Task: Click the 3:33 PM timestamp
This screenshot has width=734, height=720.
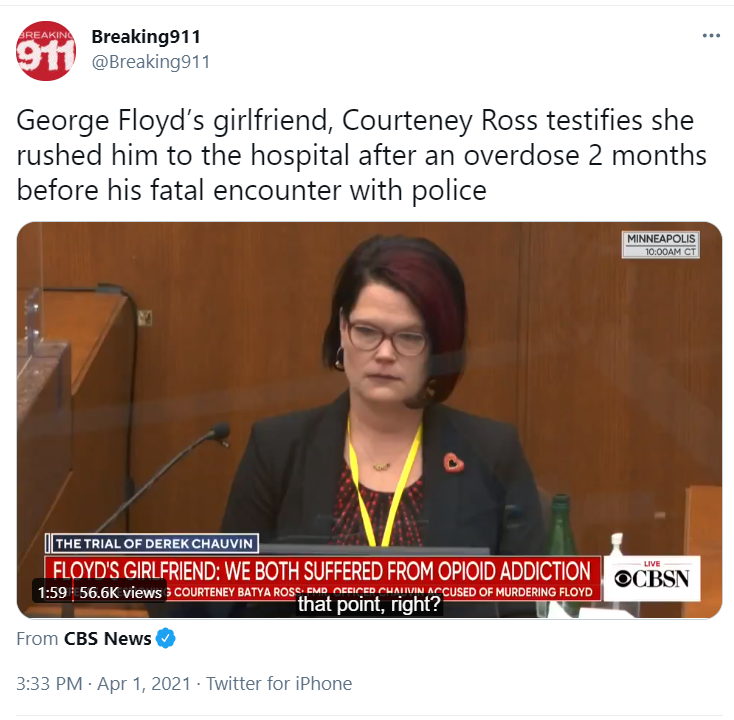Action: coord(49,683)
